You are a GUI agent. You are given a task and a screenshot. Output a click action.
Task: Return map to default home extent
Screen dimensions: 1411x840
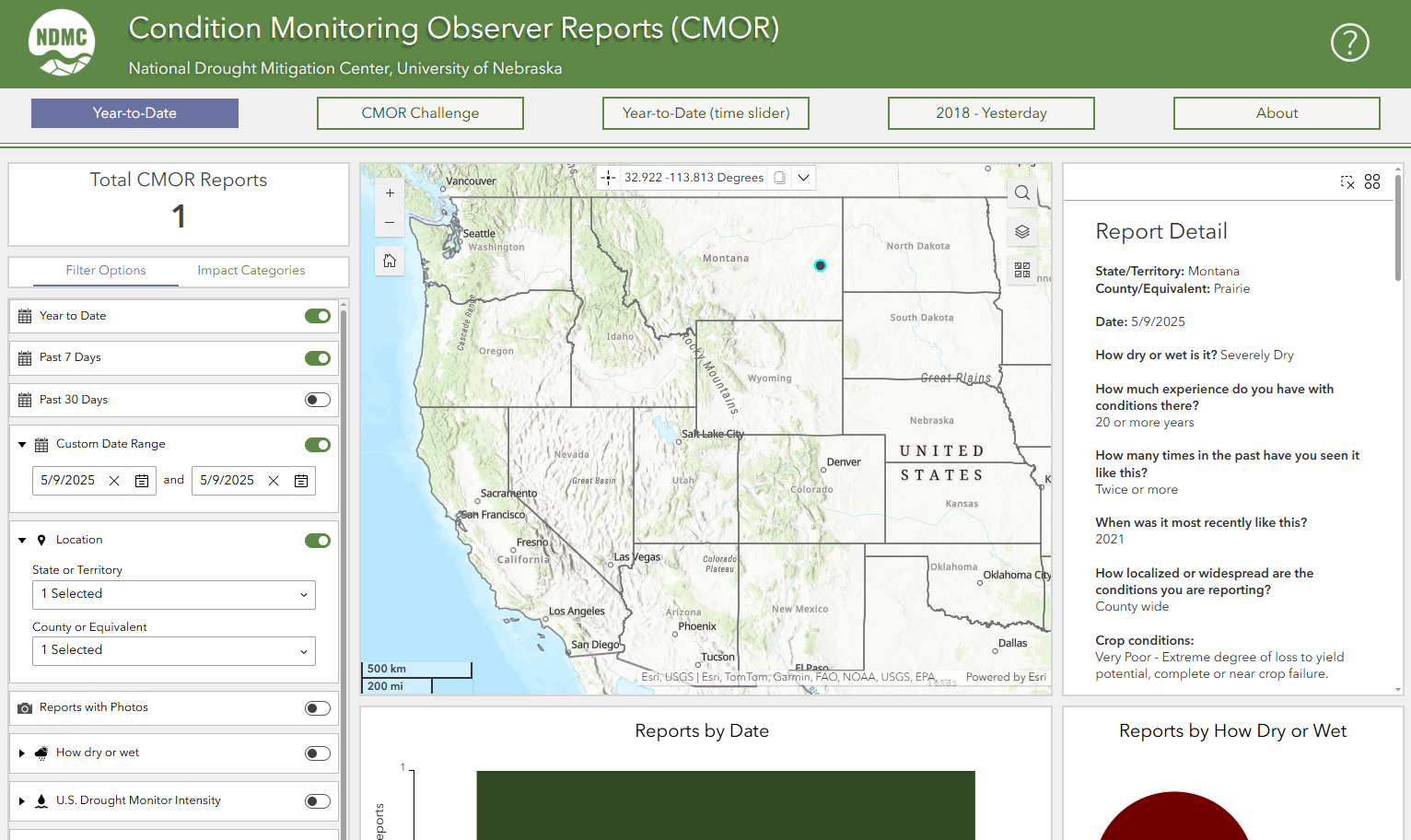pyautogui.click(x=390, y=261)
